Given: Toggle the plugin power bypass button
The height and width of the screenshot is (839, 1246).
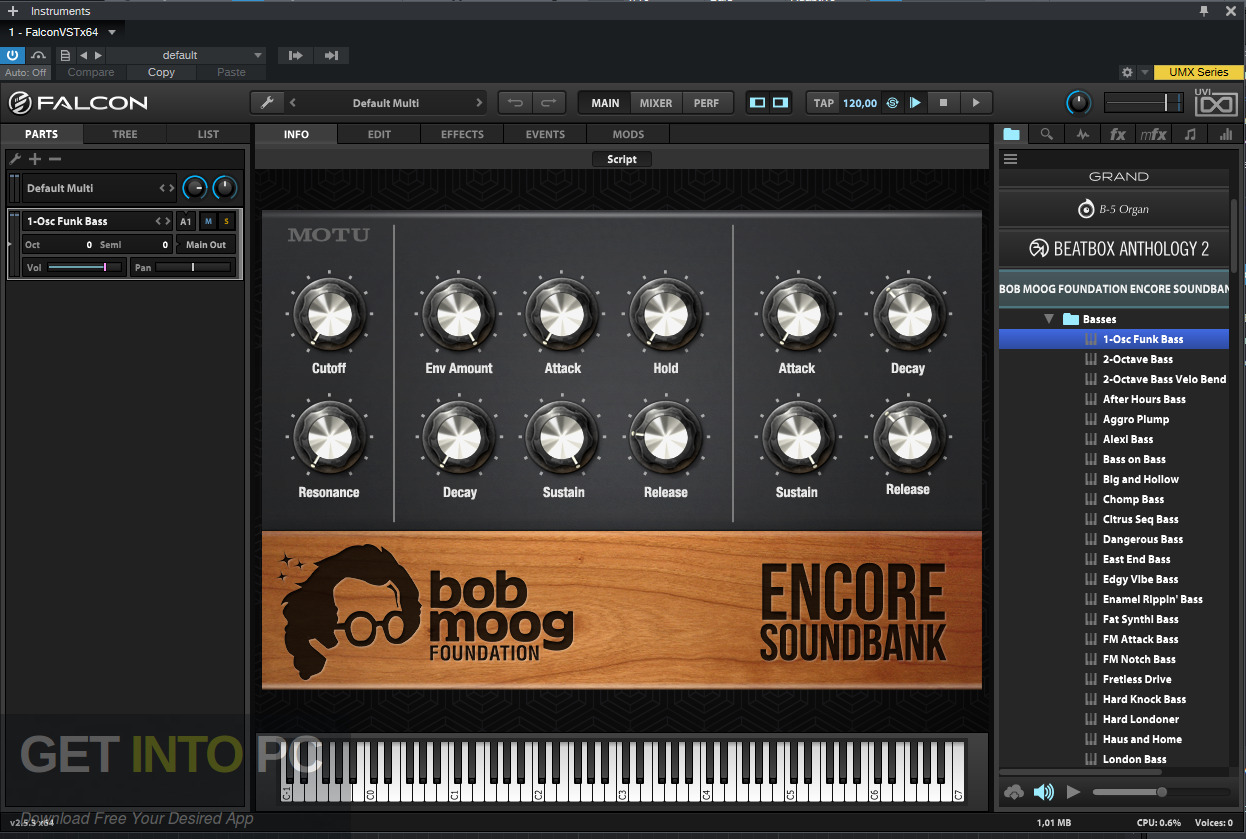Looking at the screenshot, I should [13, 55].
